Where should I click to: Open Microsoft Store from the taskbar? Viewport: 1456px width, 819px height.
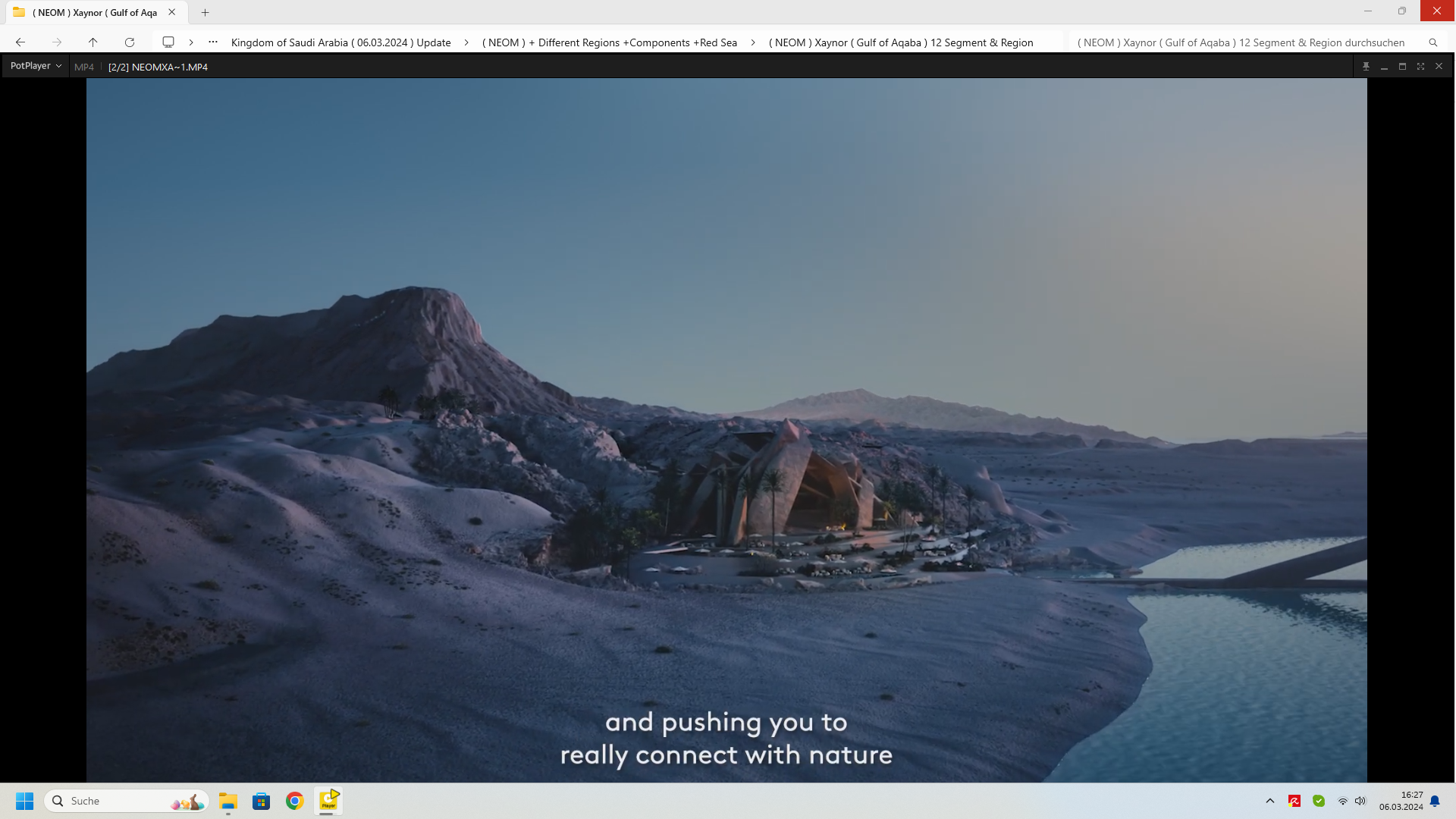click(262, 801)
